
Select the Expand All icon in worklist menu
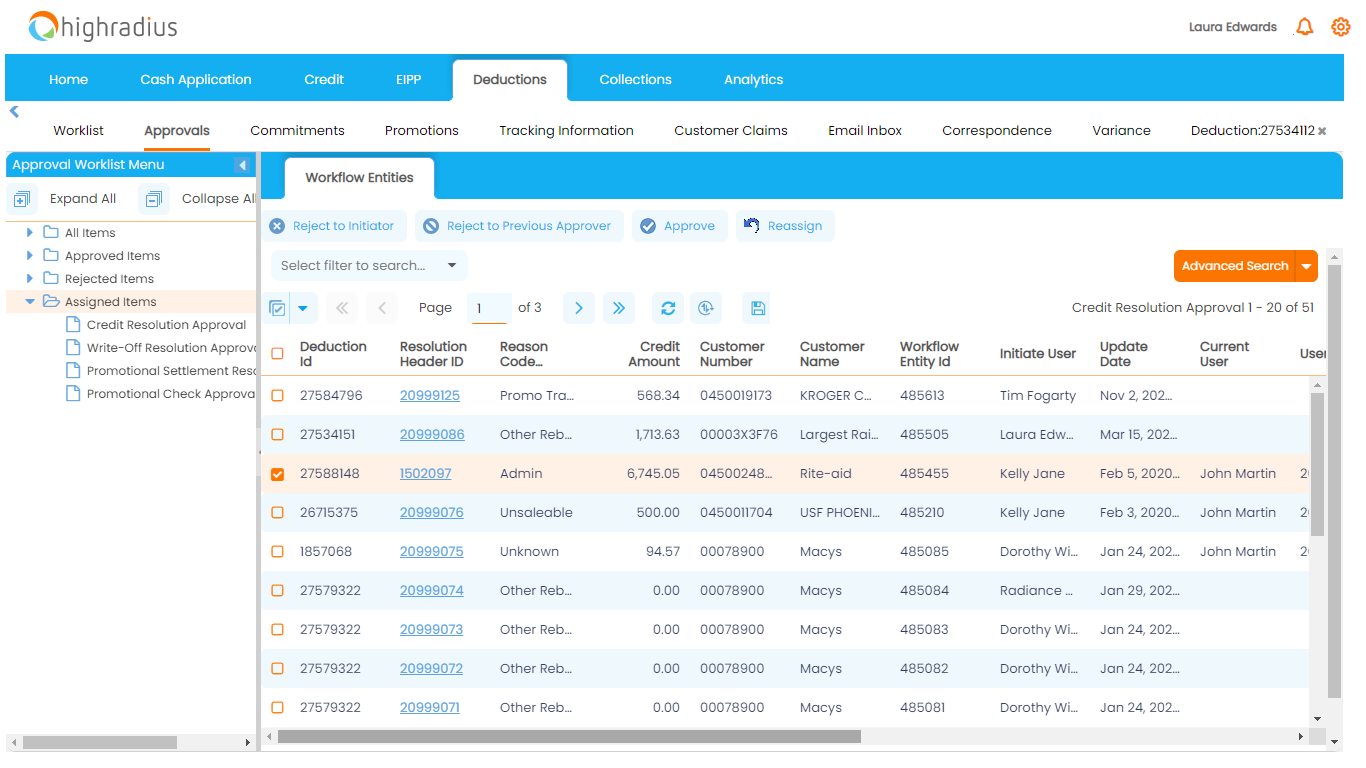tap(22, 198)
